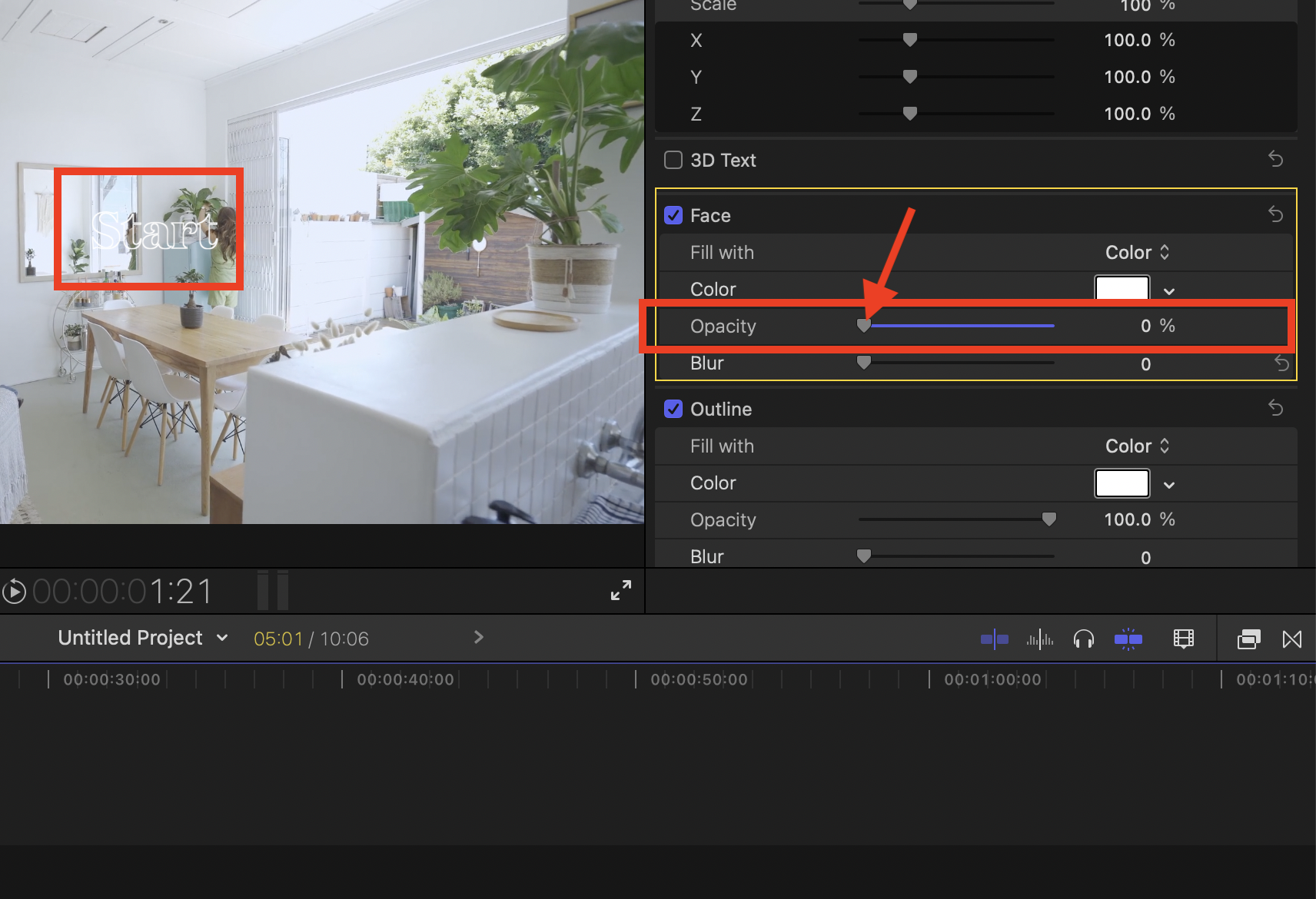Click the viewer timecode 00:00:01:21
The image size is (1316, 899).
(x=122, y=592)
